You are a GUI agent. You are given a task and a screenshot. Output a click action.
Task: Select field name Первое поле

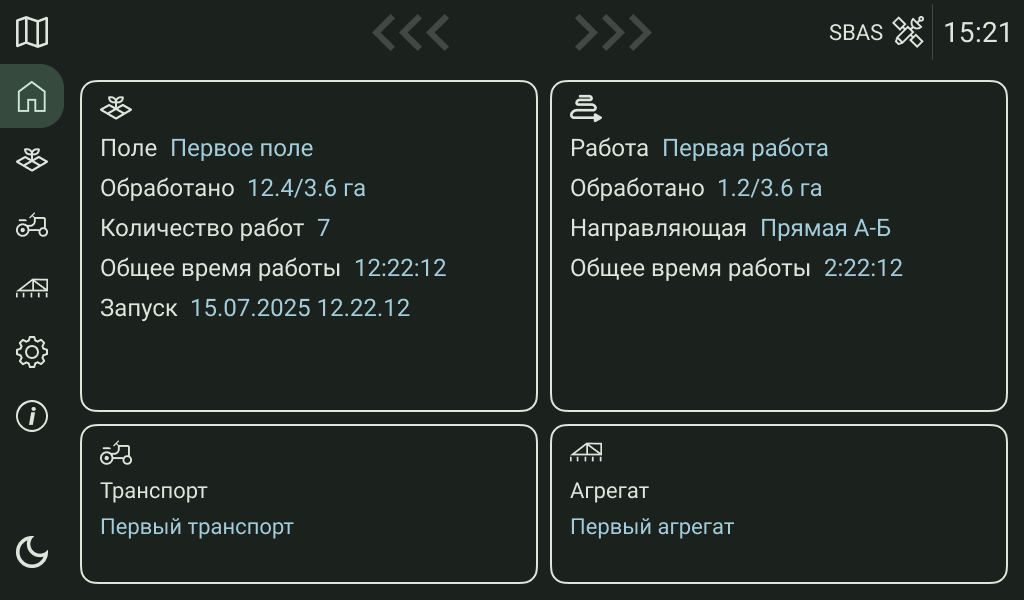coord(242,148)
